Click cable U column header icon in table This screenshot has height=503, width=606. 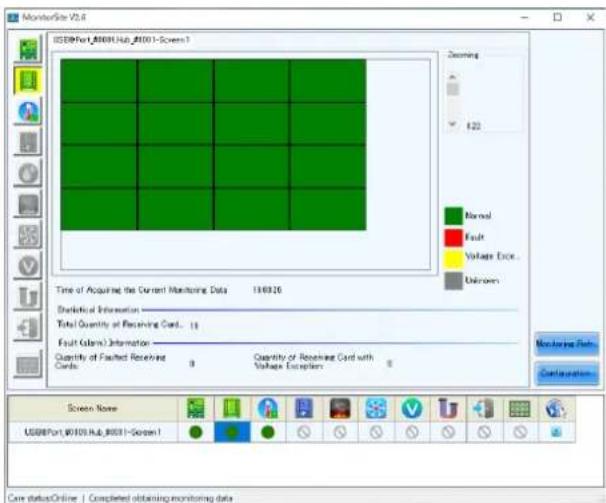tap(448, 408)
